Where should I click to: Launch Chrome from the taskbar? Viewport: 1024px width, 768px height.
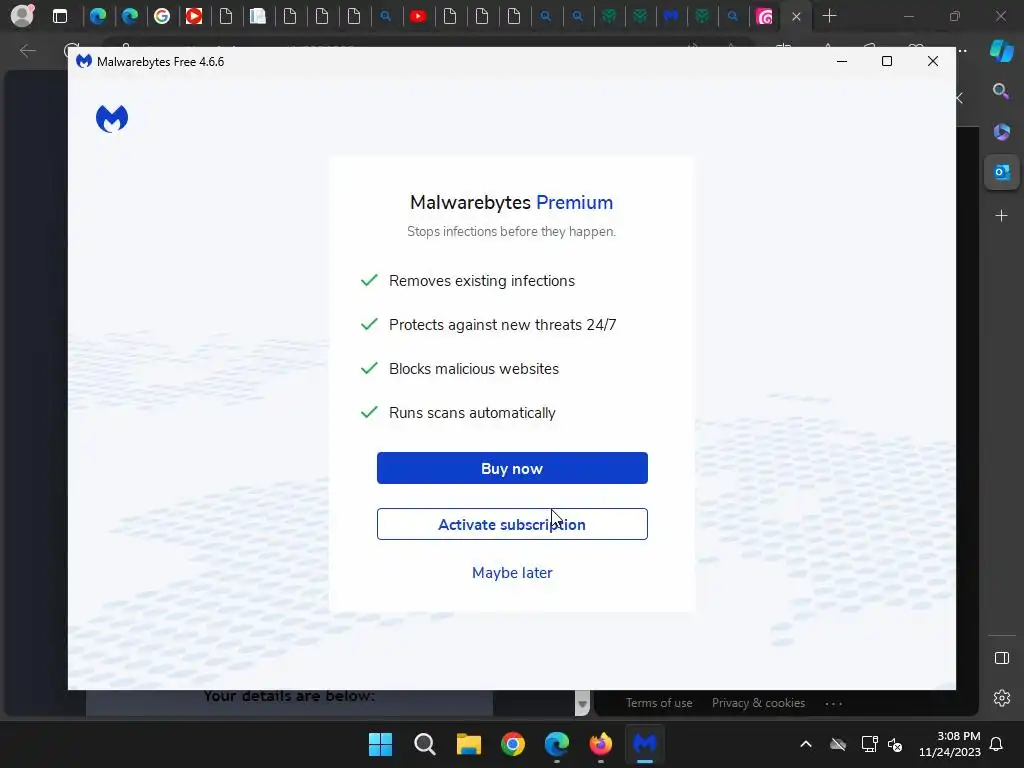(x=513, y=744)
